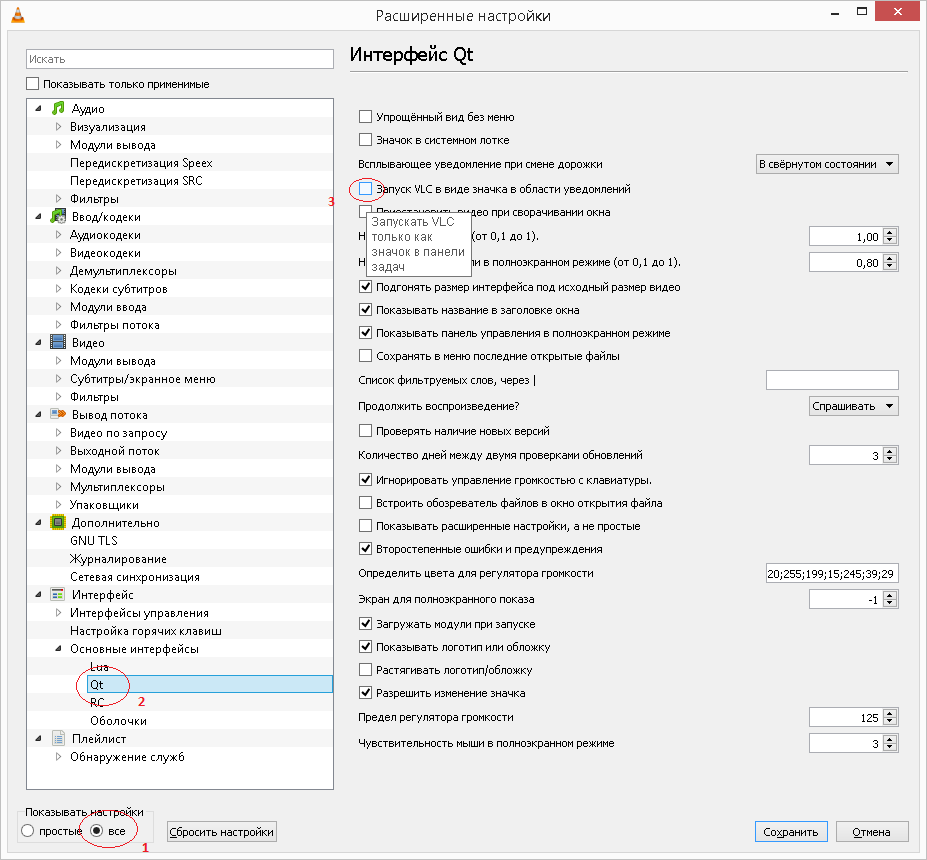Select the все radio button
The width and height of the screenshot is (927, 860).
(x=97, y=831)
